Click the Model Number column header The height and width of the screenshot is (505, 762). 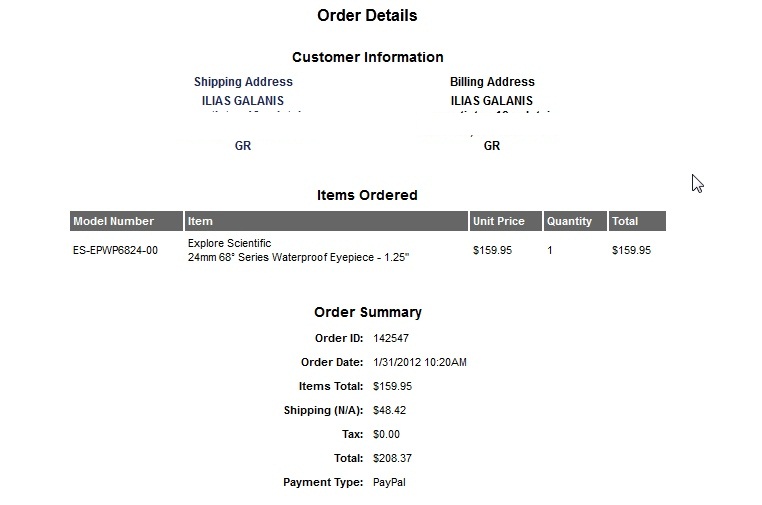click(x=126, y=221)
